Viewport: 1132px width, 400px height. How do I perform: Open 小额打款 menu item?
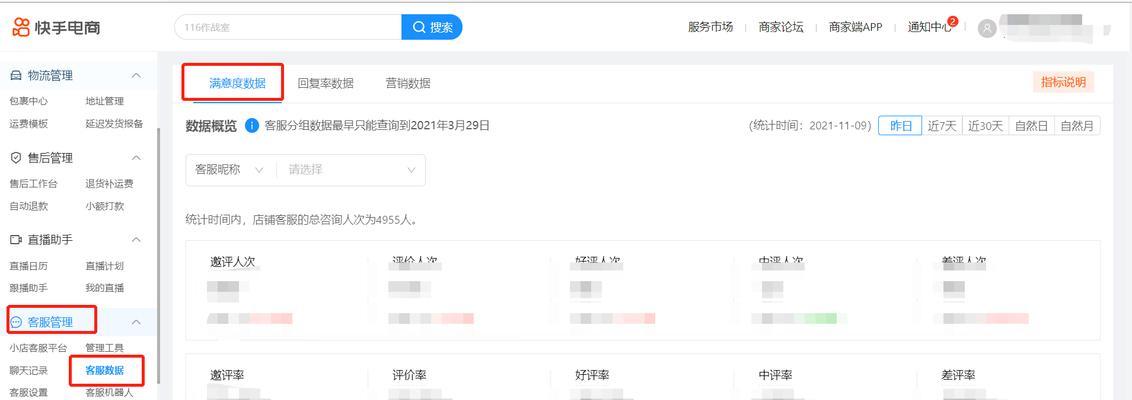coord(105,206)
